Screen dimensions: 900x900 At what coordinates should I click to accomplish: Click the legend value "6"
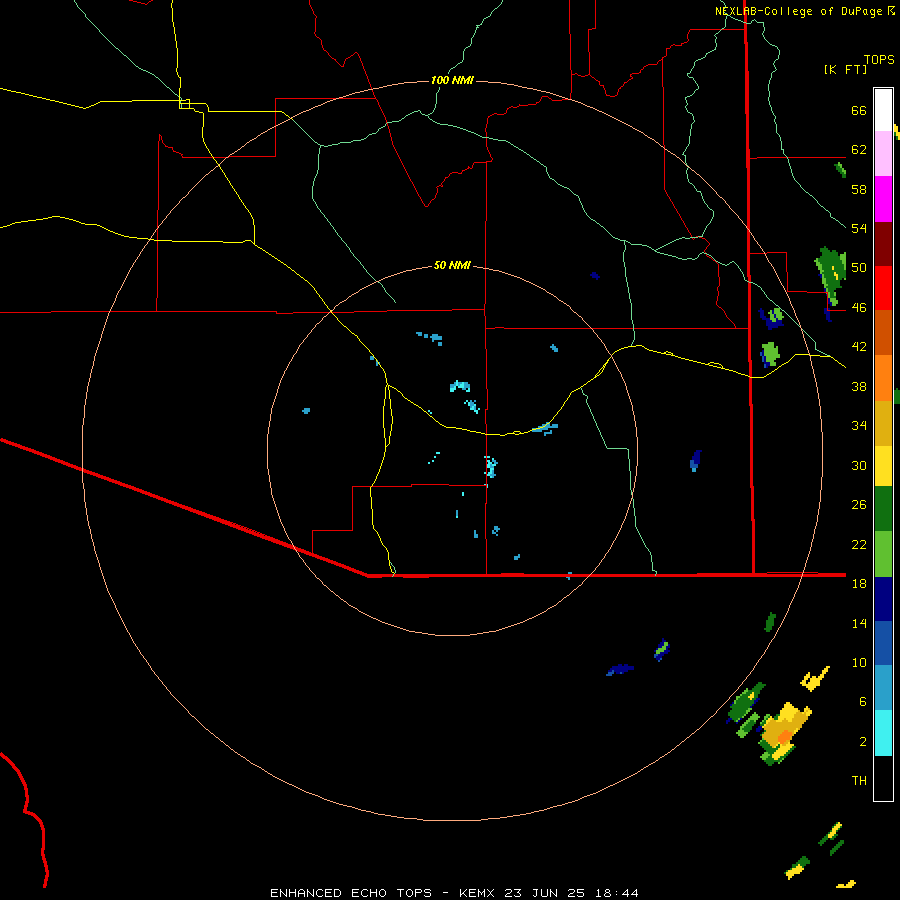(x=863, y=701)
